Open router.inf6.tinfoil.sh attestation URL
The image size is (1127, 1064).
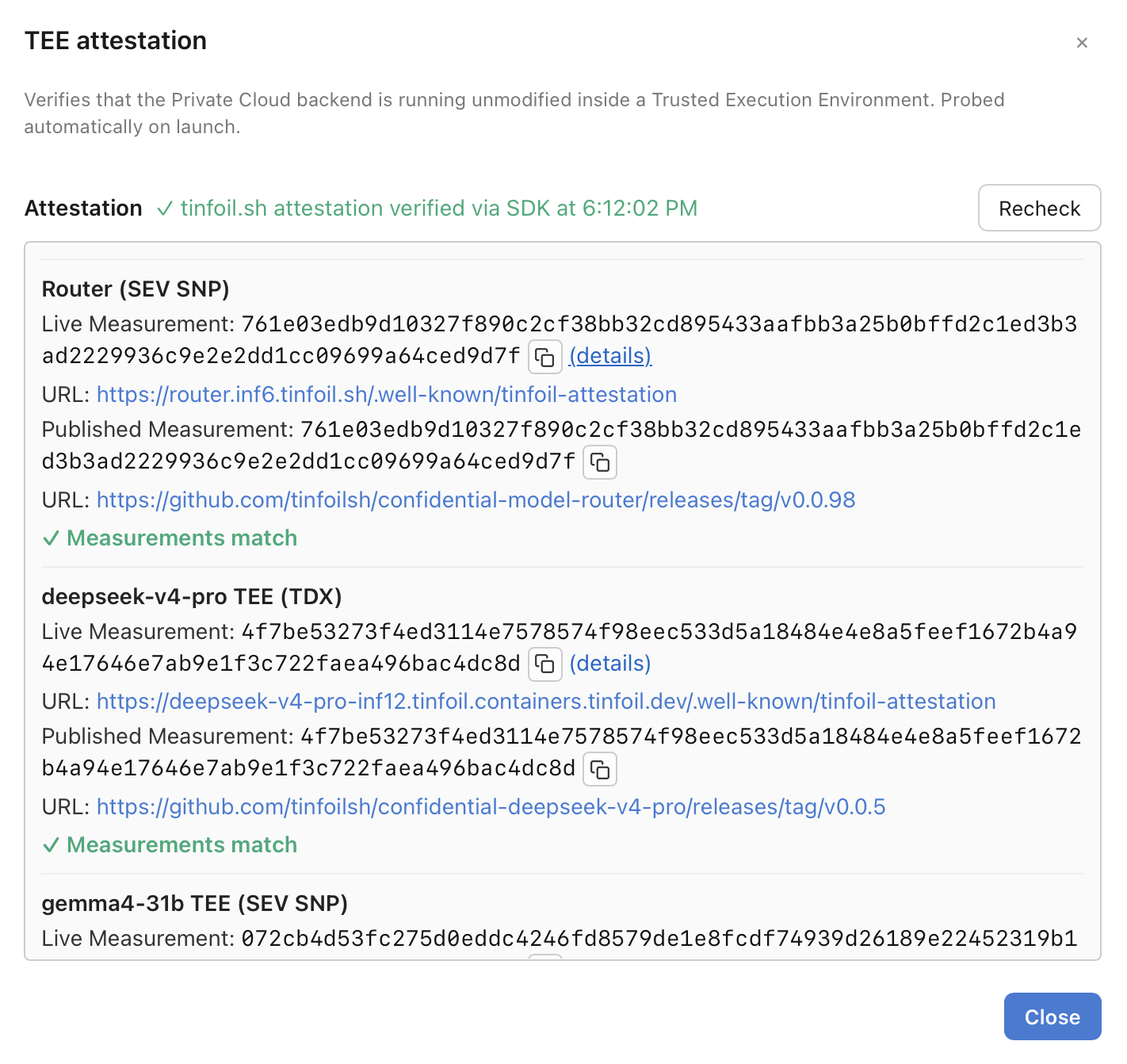click(387, 394)
